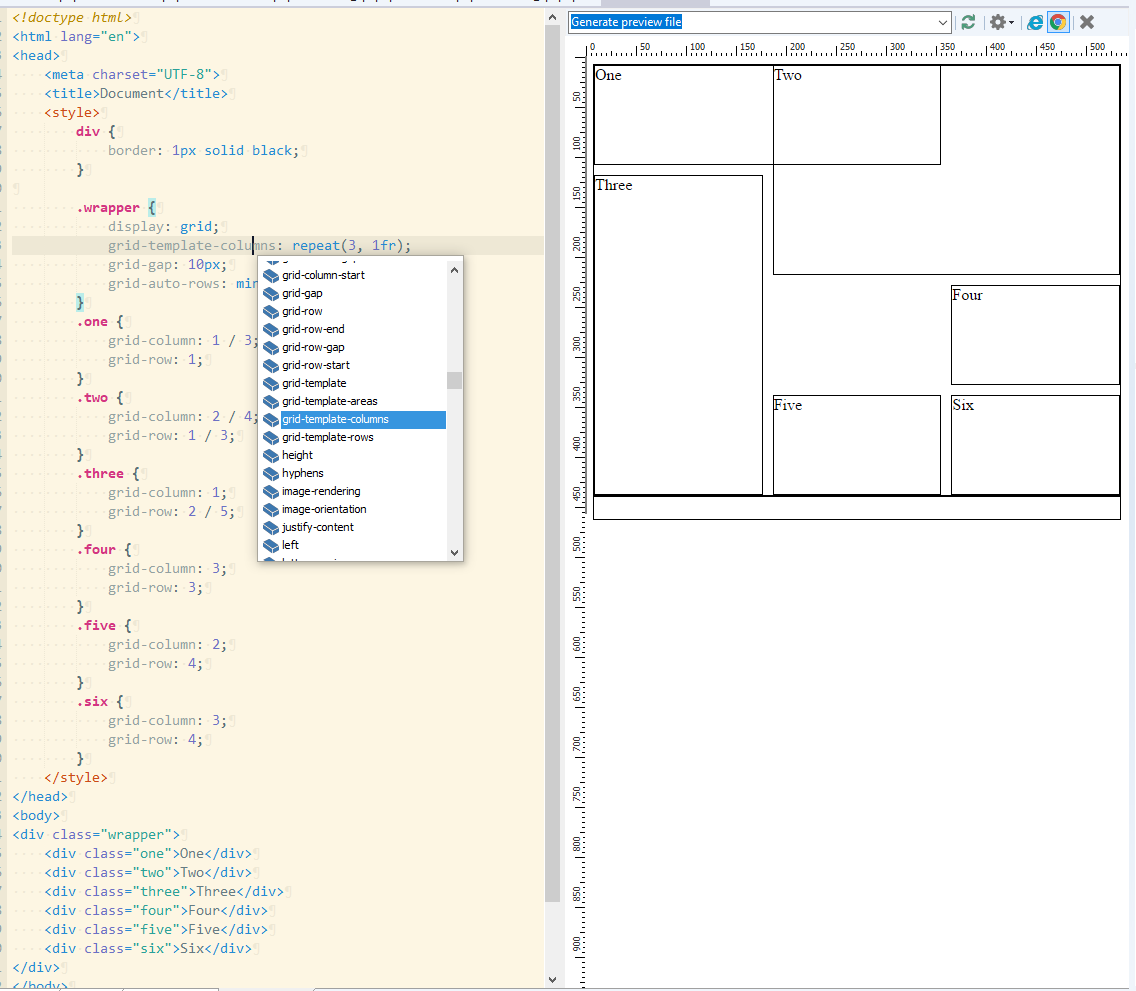Viewport: 1136px width, 991px height.
Task: Close the preview panel with X
Action: (x=1087, y=22)
